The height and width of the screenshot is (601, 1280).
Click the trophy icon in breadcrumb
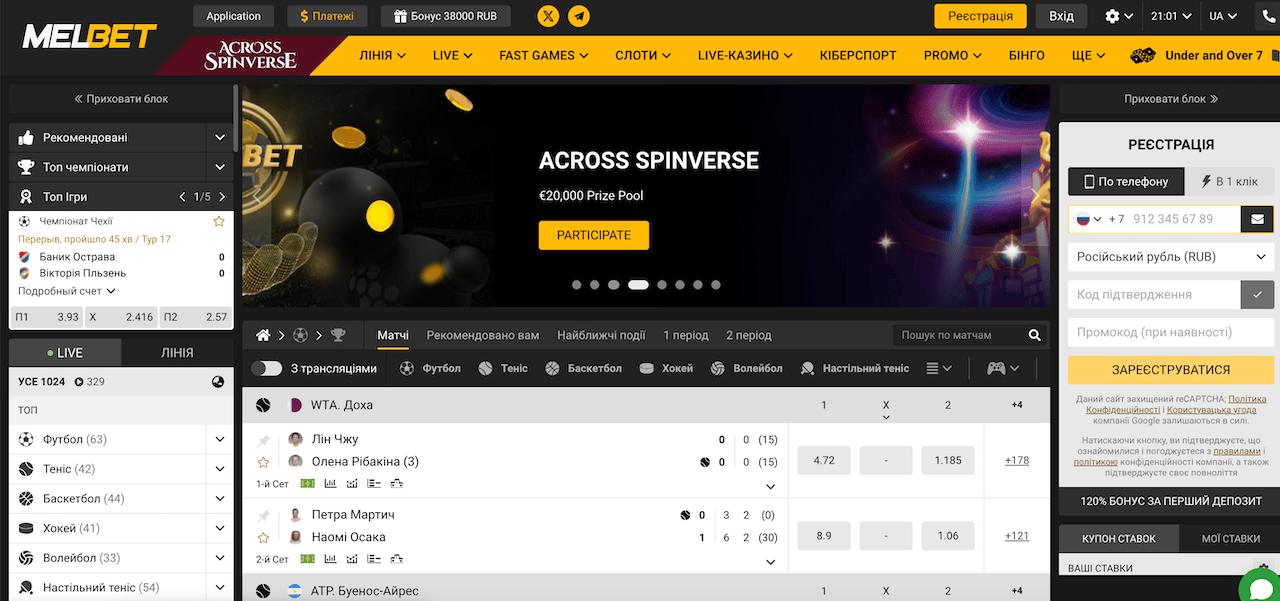pos(338,335)
